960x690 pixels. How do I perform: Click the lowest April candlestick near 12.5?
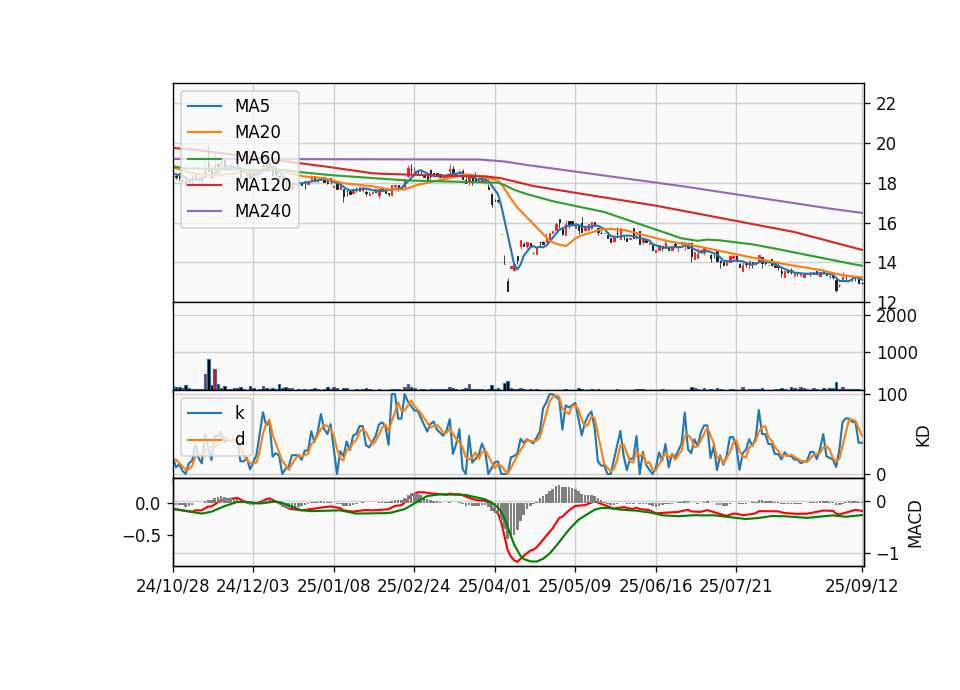point(508,285)
